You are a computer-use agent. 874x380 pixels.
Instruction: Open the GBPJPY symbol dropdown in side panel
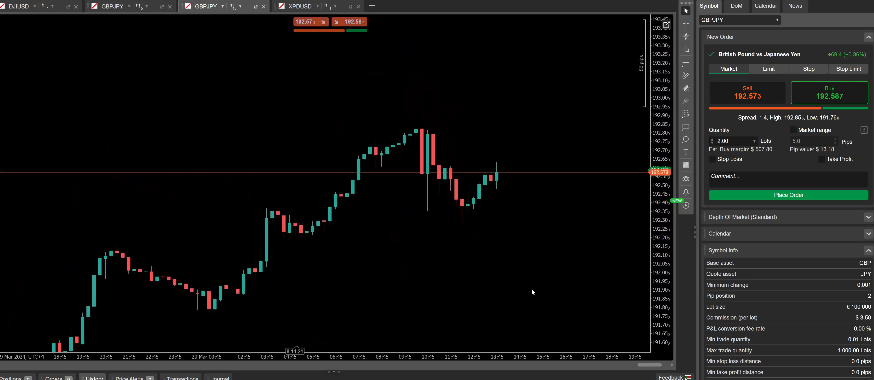740,20
